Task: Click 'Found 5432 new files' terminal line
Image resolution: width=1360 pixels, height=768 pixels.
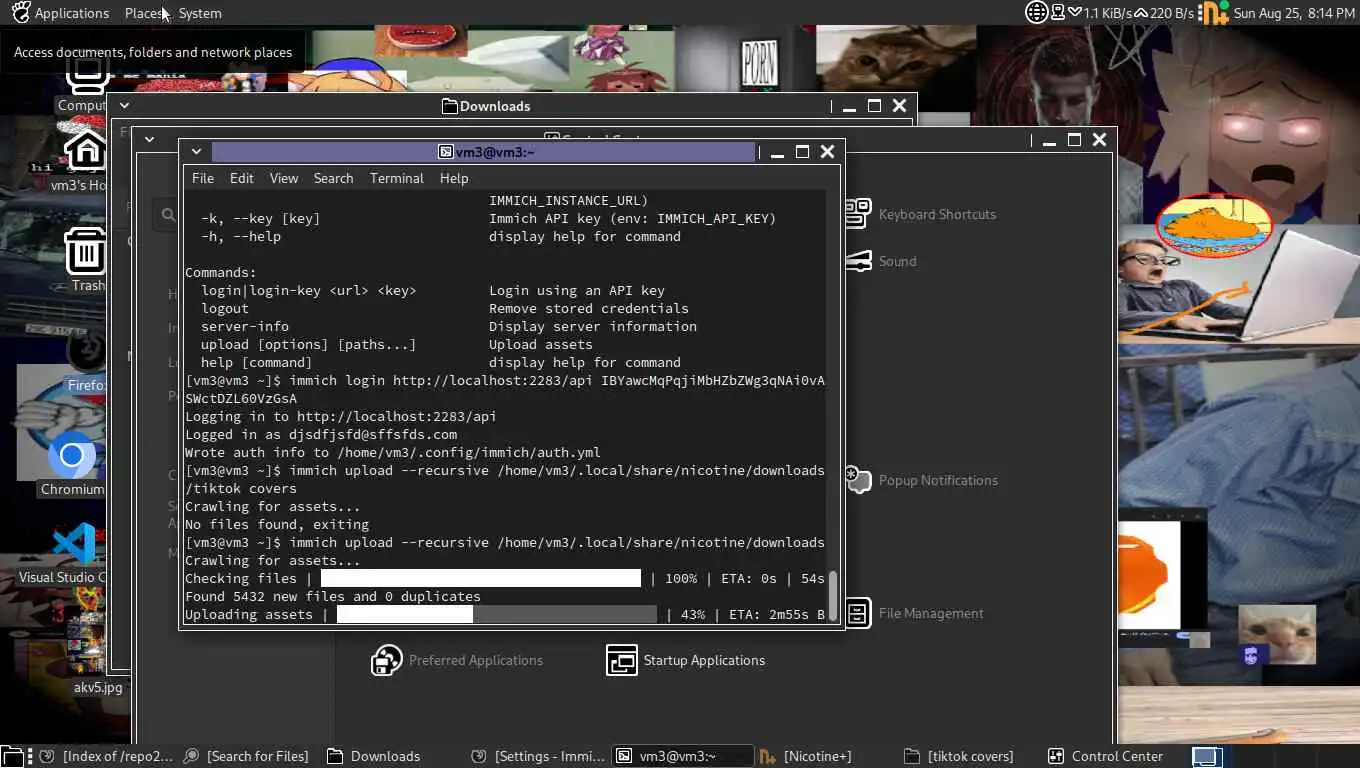Action: pos(333,596)
